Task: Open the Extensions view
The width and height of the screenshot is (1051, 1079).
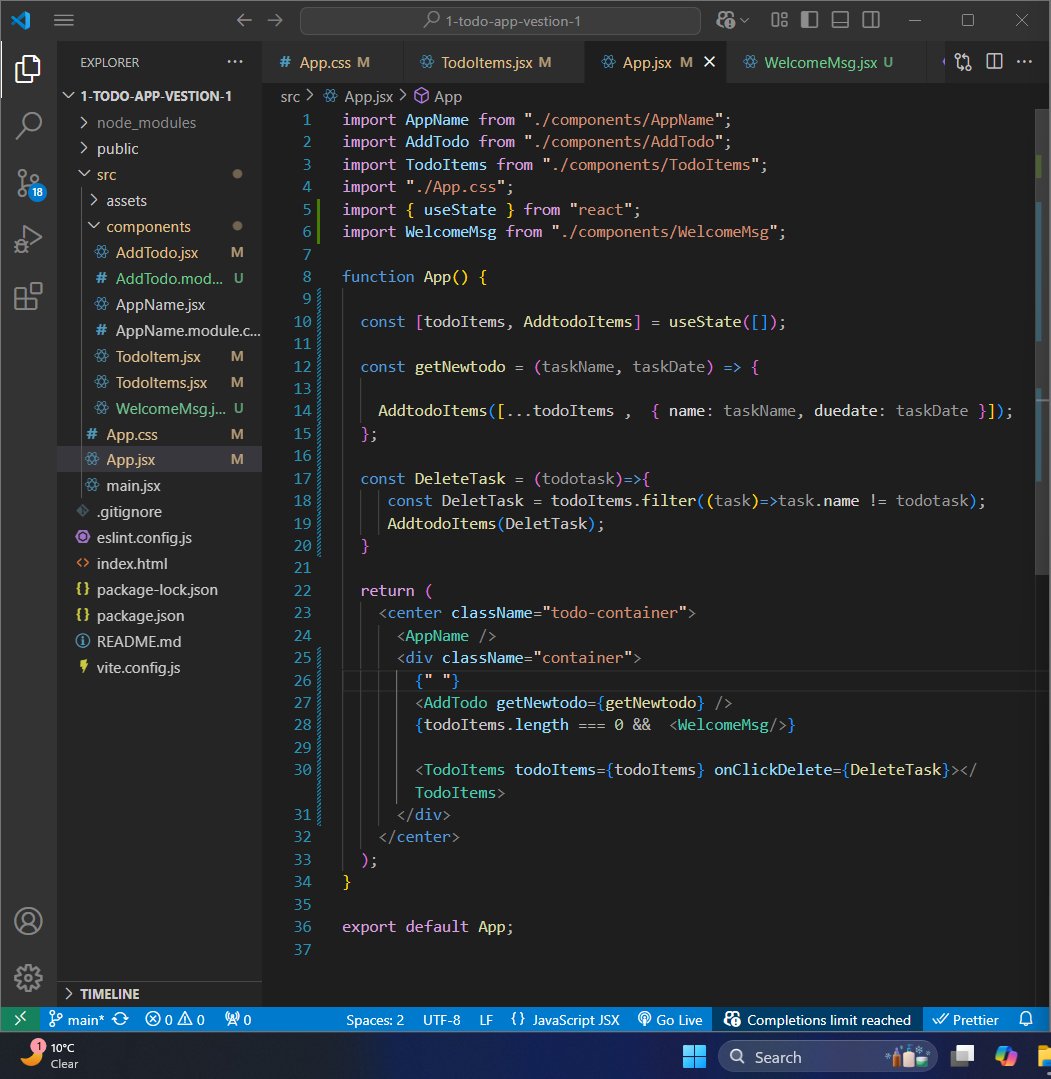Action: coord(28,297)
